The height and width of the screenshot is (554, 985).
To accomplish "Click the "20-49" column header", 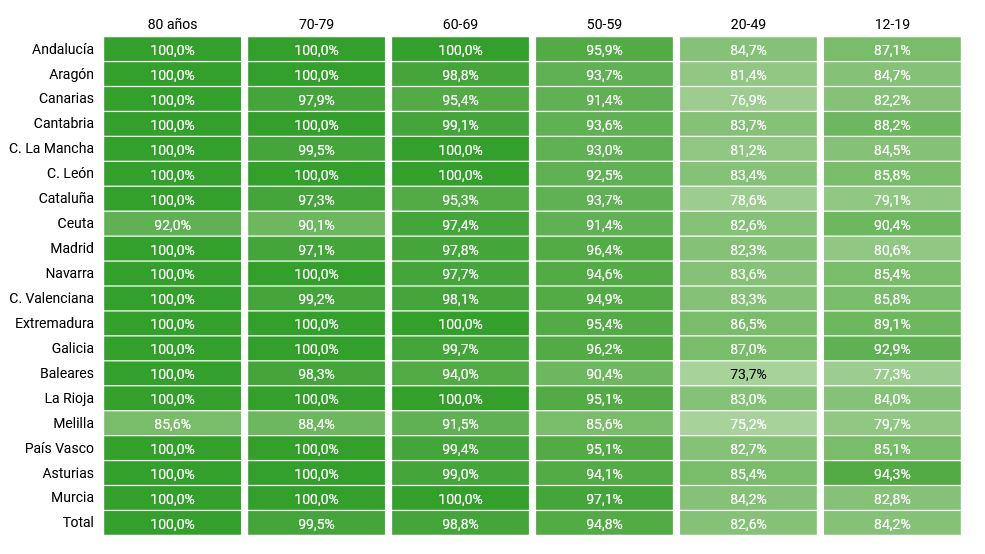I will pos(748,23).
